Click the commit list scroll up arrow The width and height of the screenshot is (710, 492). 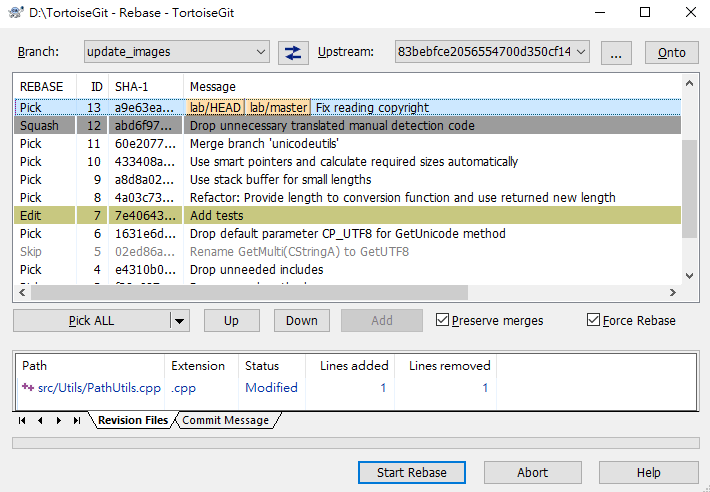coord(689,83)
